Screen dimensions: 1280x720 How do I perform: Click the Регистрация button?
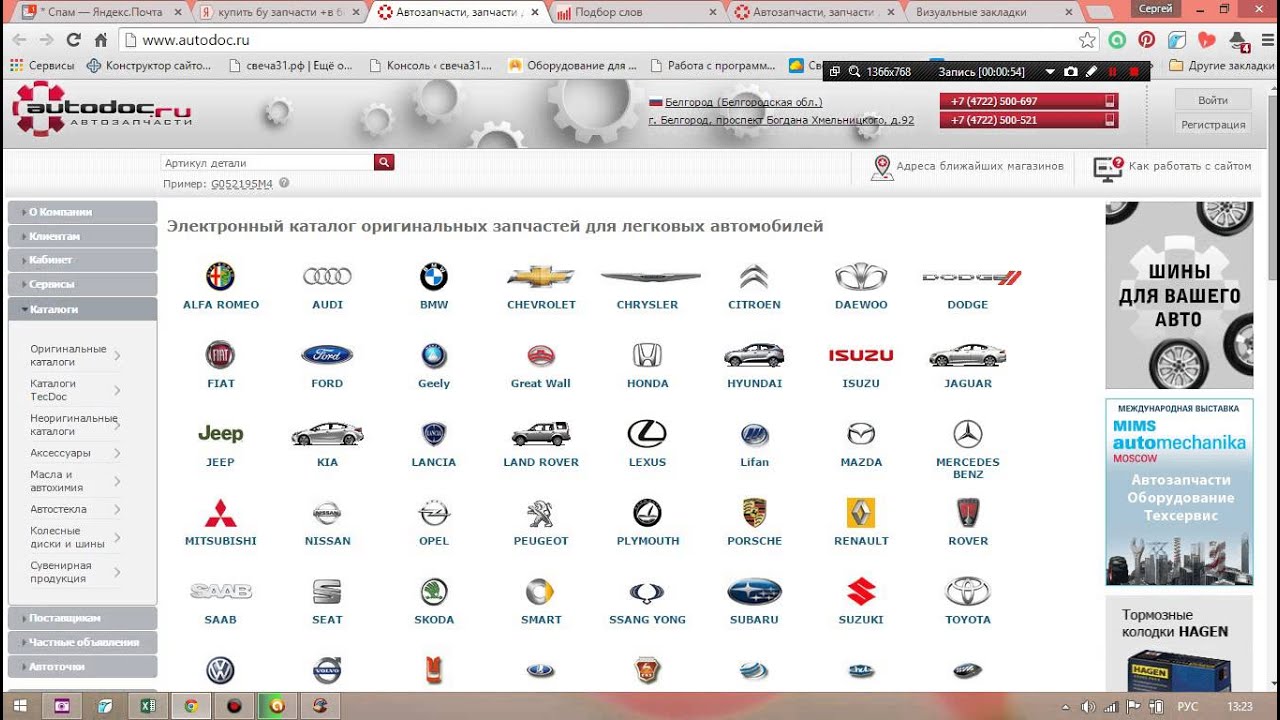(x=1213, y=124)
